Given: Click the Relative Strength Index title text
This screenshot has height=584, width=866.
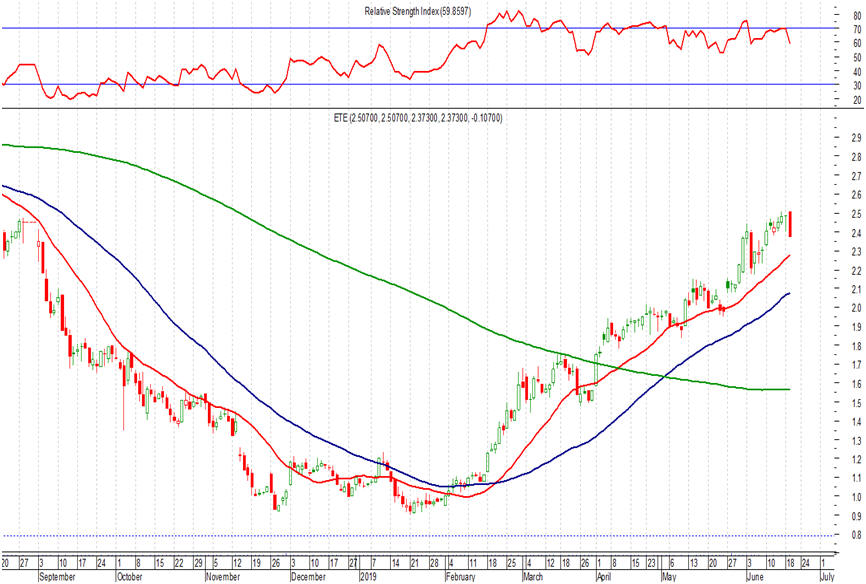Looking at the screenshot, I should pyautogui.click(x=418, y=11).
